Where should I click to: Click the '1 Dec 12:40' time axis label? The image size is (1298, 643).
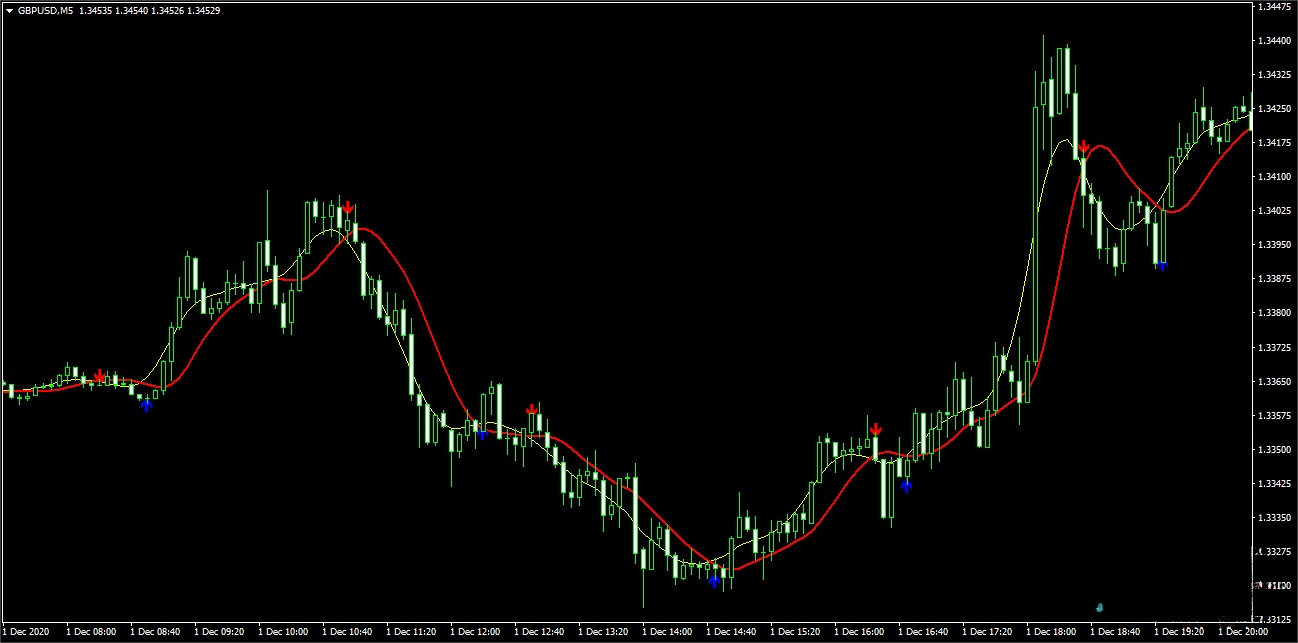pyautogui.click(x=539, y=632)
